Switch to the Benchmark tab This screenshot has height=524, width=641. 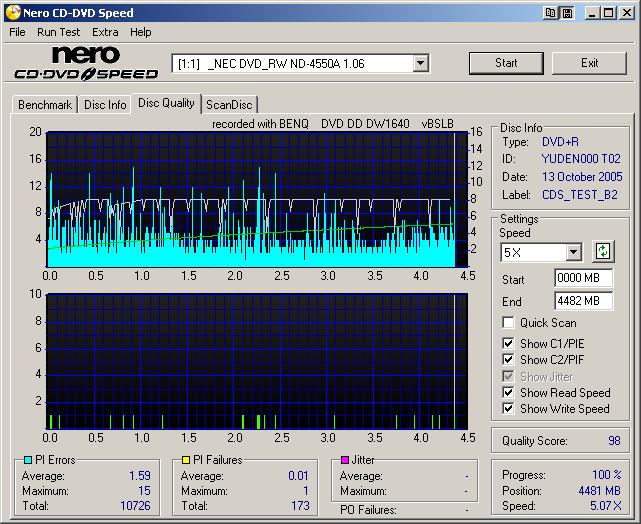tap(45, 105)
